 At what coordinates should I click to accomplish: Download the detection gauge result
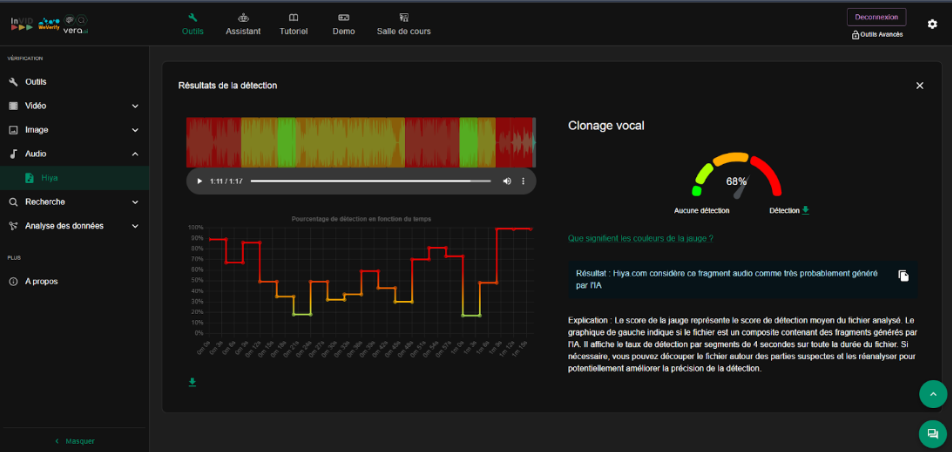(806, 210)
